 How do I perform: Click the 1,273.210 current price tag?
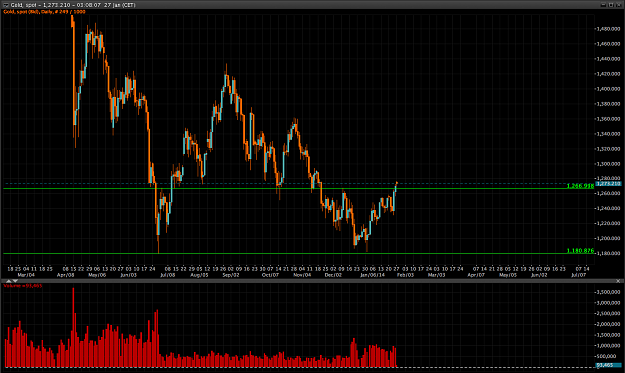(x=608, y=184)
